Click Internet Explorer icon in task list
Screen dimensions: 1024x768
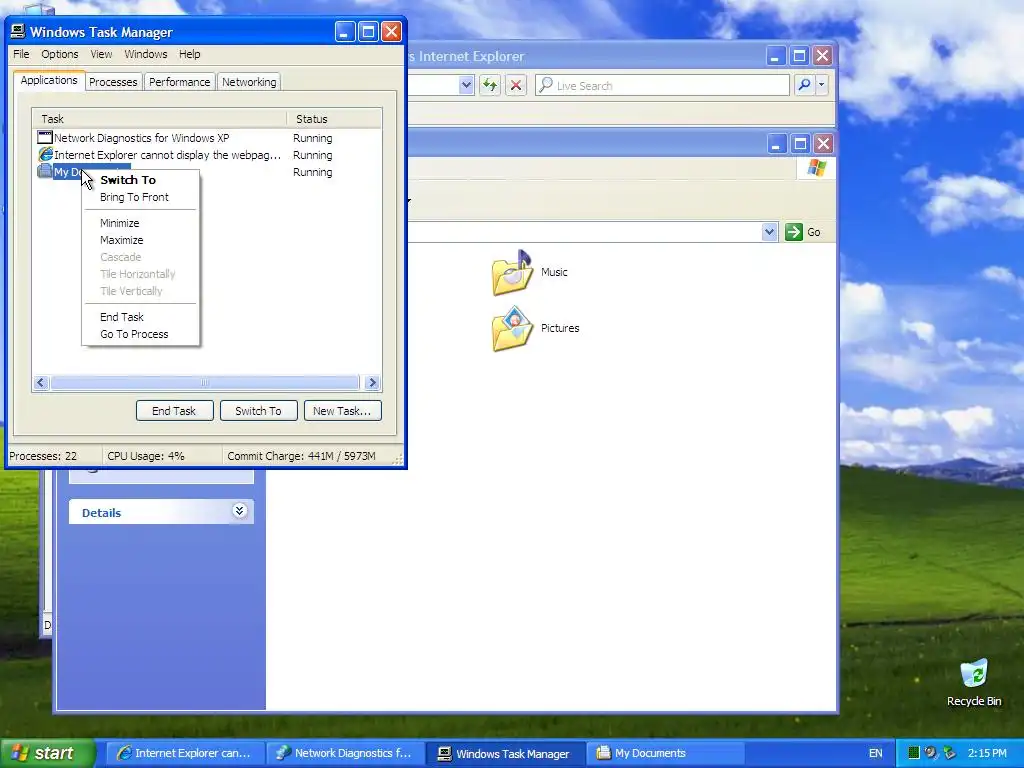click(45, 155)
